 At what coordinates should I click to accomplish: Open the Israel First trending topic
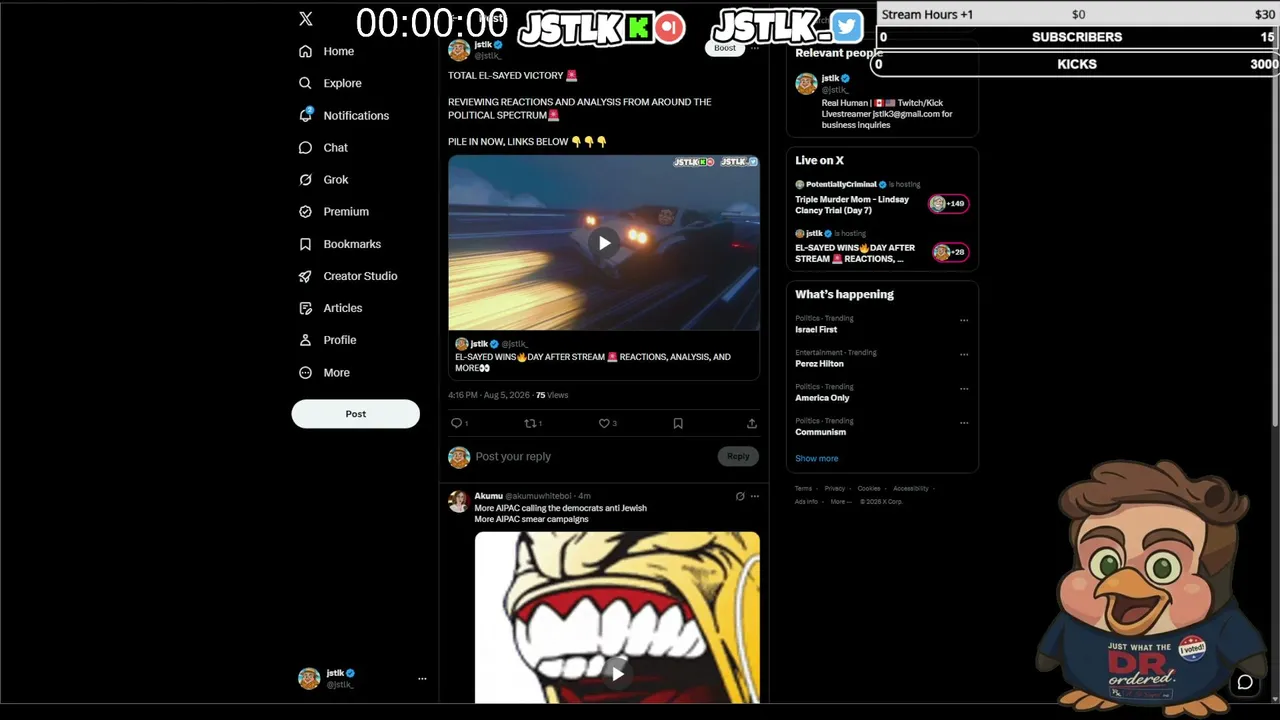(816, 330)
